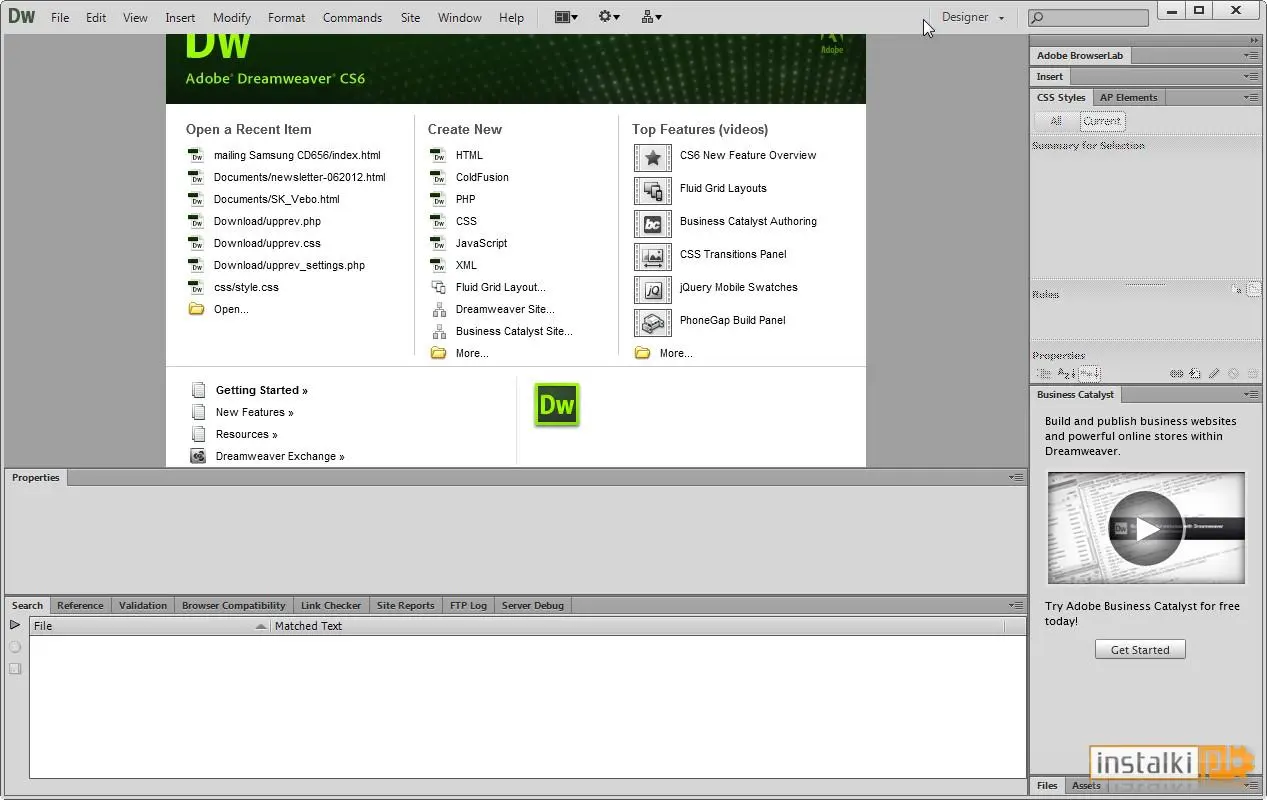Click the Get Started button
Screen dimensions: 1267x800
tap(1140, 650)
